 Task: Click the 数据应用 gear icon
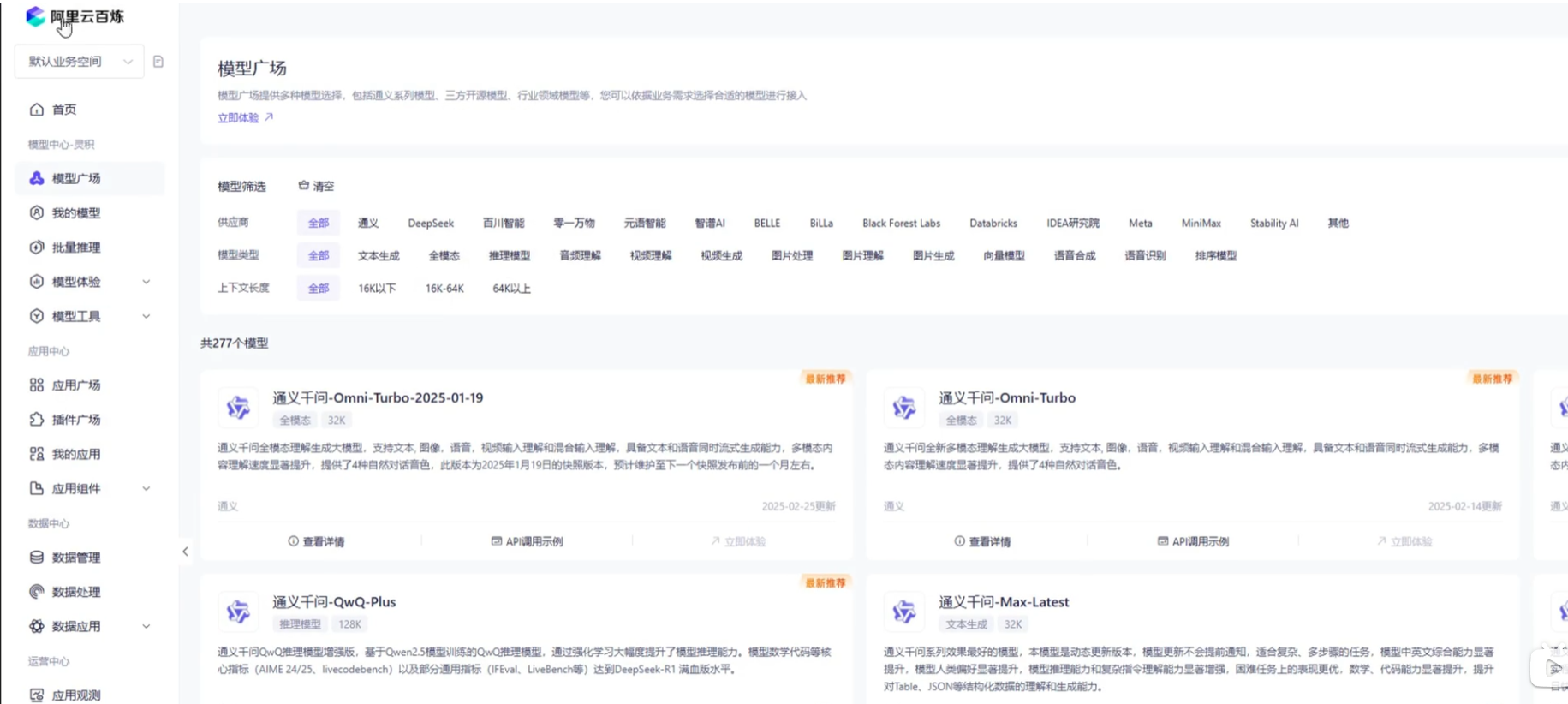[x=37, y=626]
